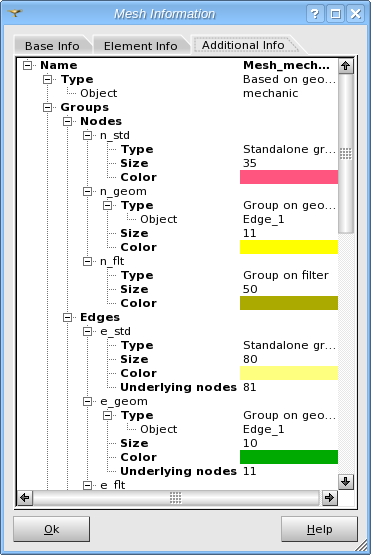Click the title bar help question icon
Image resolution: width=371 pixels, height=555 pixels.
[x=315, y=14]
